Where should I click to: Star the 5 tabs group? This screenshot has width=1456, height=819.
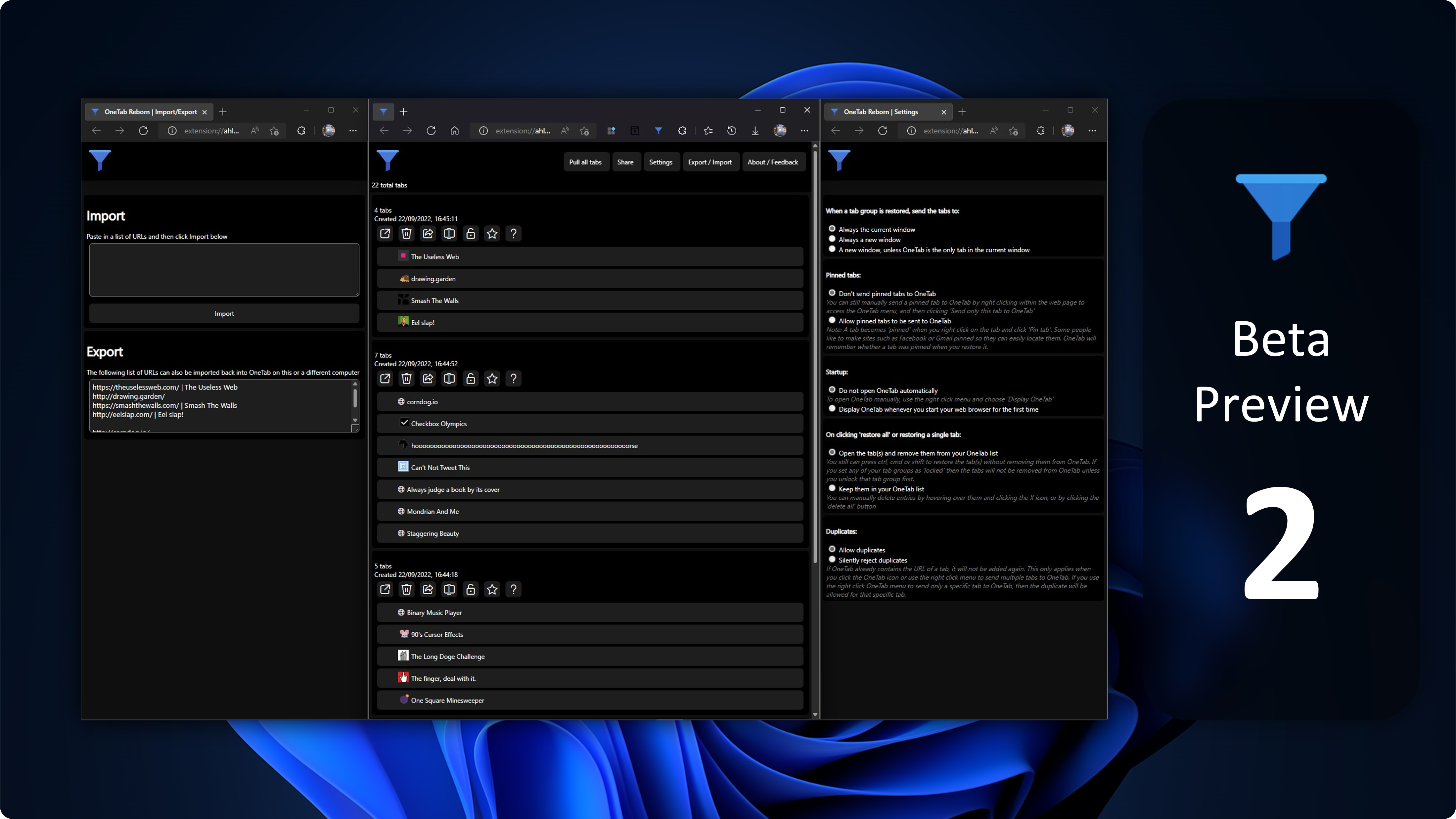coord(492,590)
